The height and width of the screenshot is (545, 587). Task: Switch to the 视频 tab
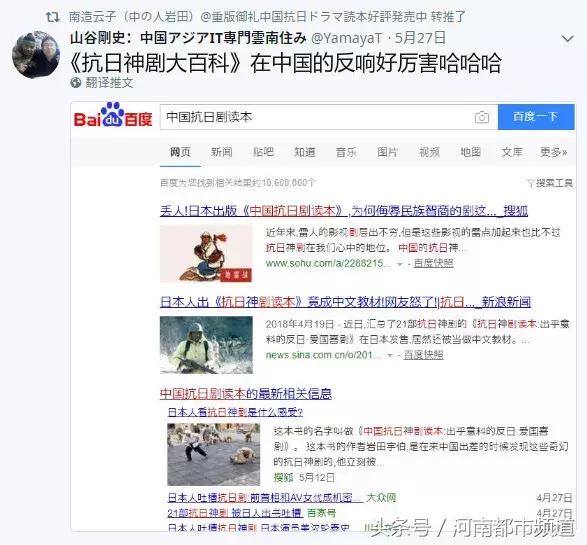coord(429,152)
